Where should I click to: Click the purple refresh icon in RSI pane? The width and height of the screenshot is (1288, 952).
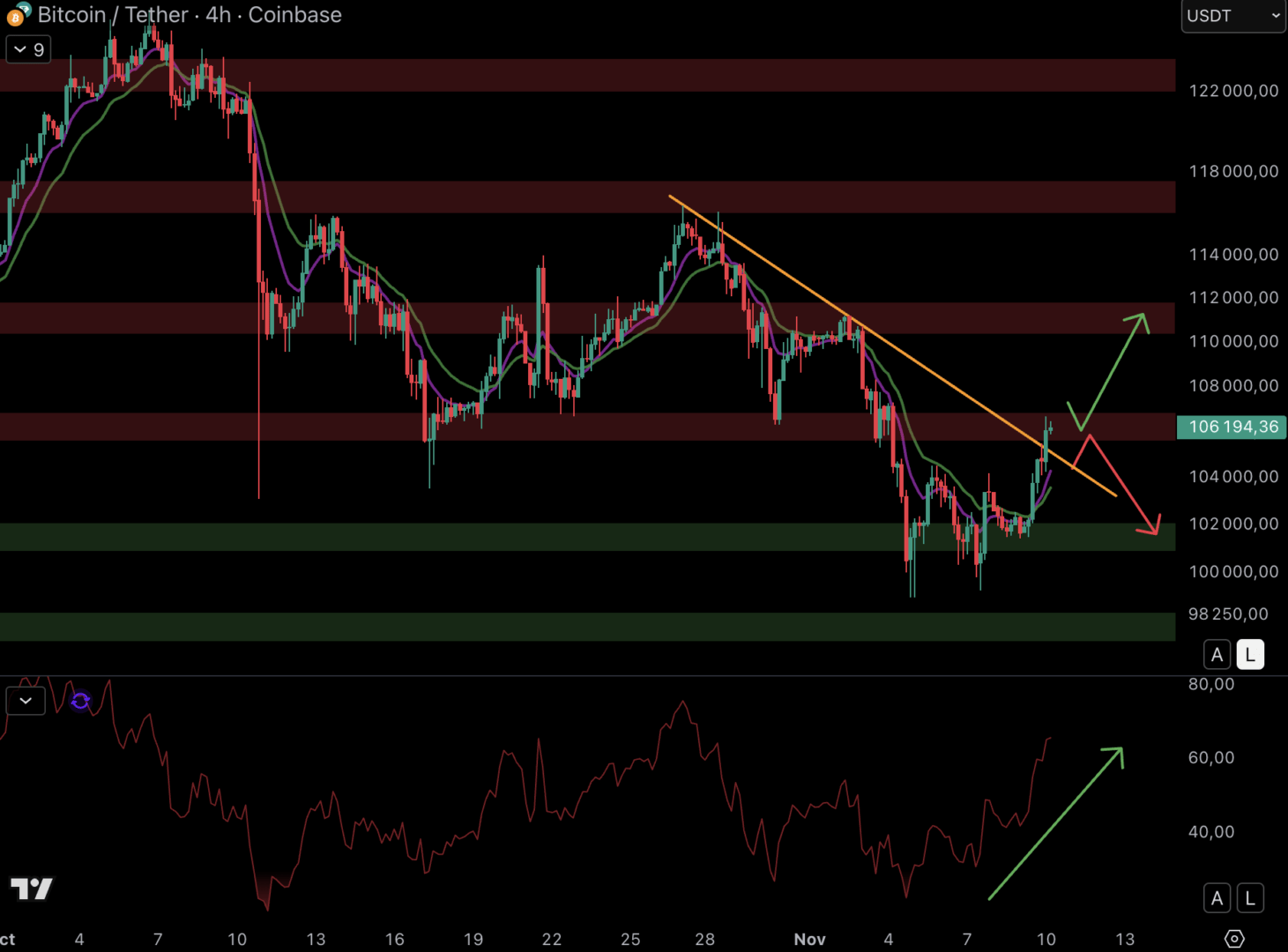[x=80, y=701]
